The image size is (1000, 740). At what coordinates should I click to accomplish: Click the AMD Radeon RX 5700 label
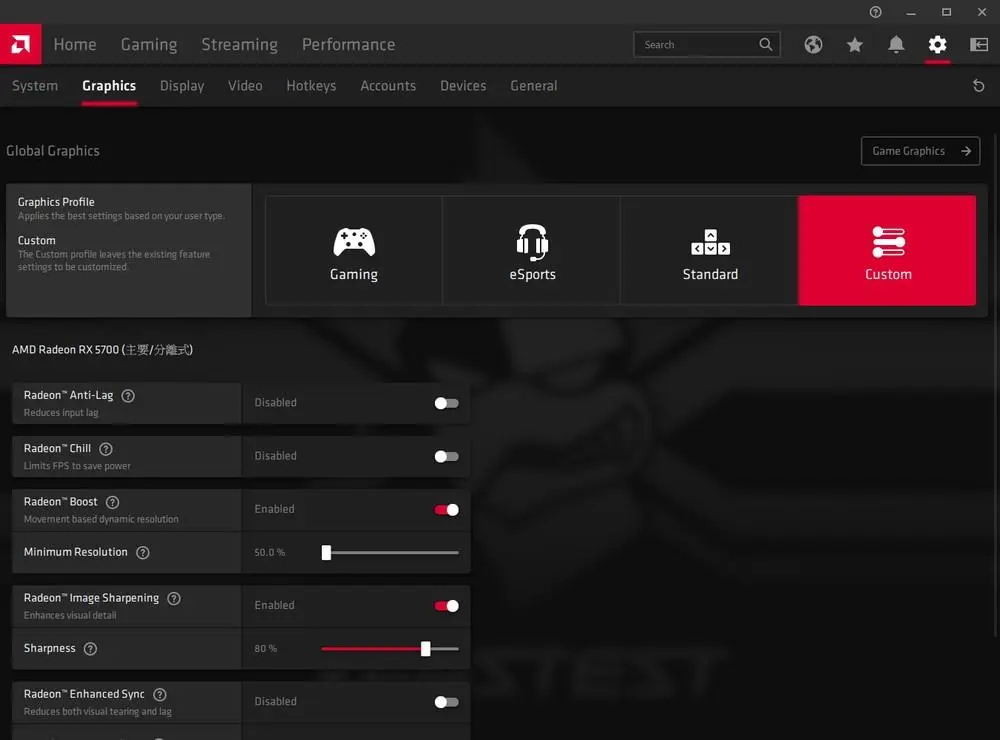(102, 350)
